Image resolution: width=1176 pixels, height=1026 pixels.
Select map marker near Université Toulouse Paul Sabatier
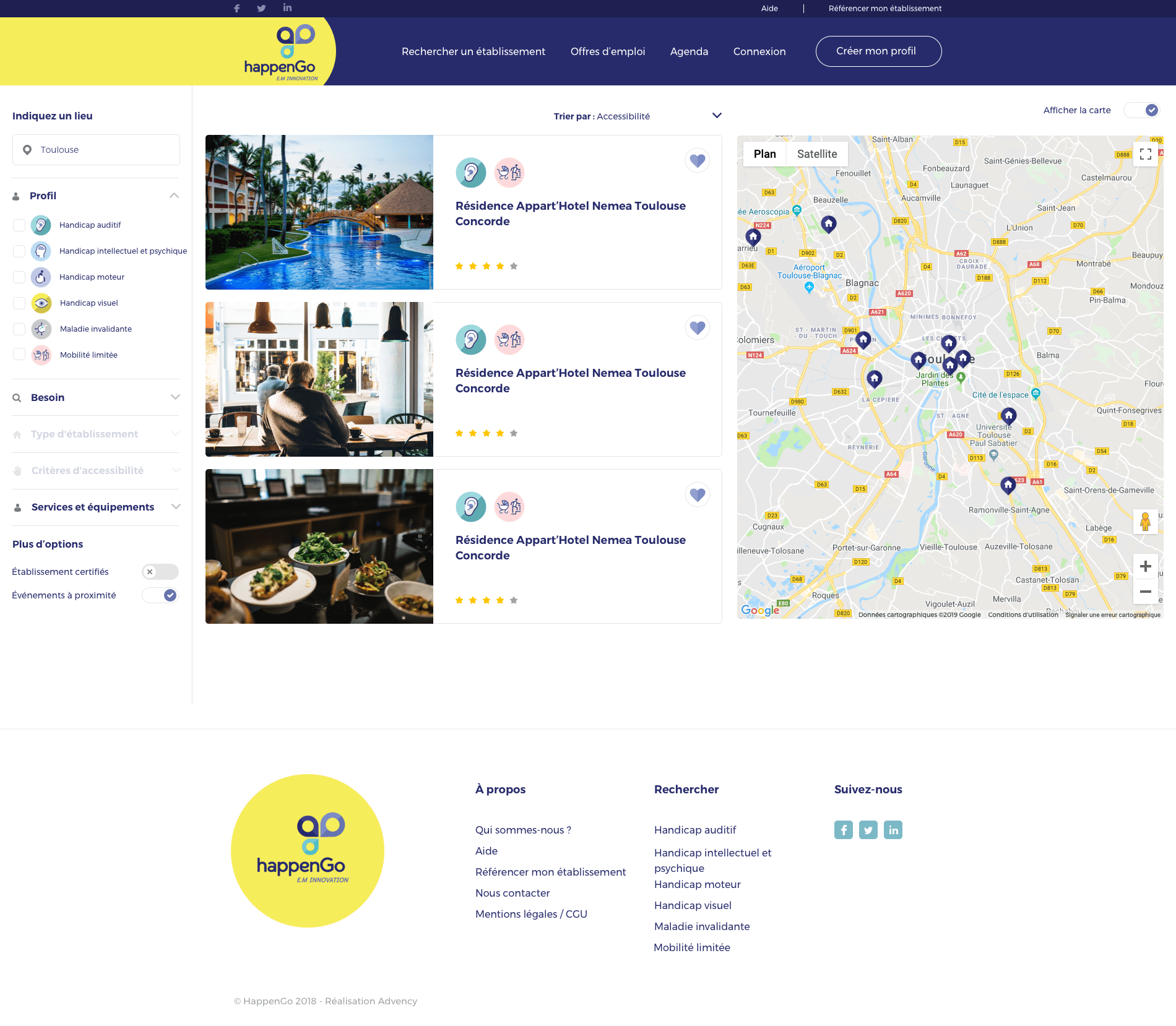[x=1009, y=416]
